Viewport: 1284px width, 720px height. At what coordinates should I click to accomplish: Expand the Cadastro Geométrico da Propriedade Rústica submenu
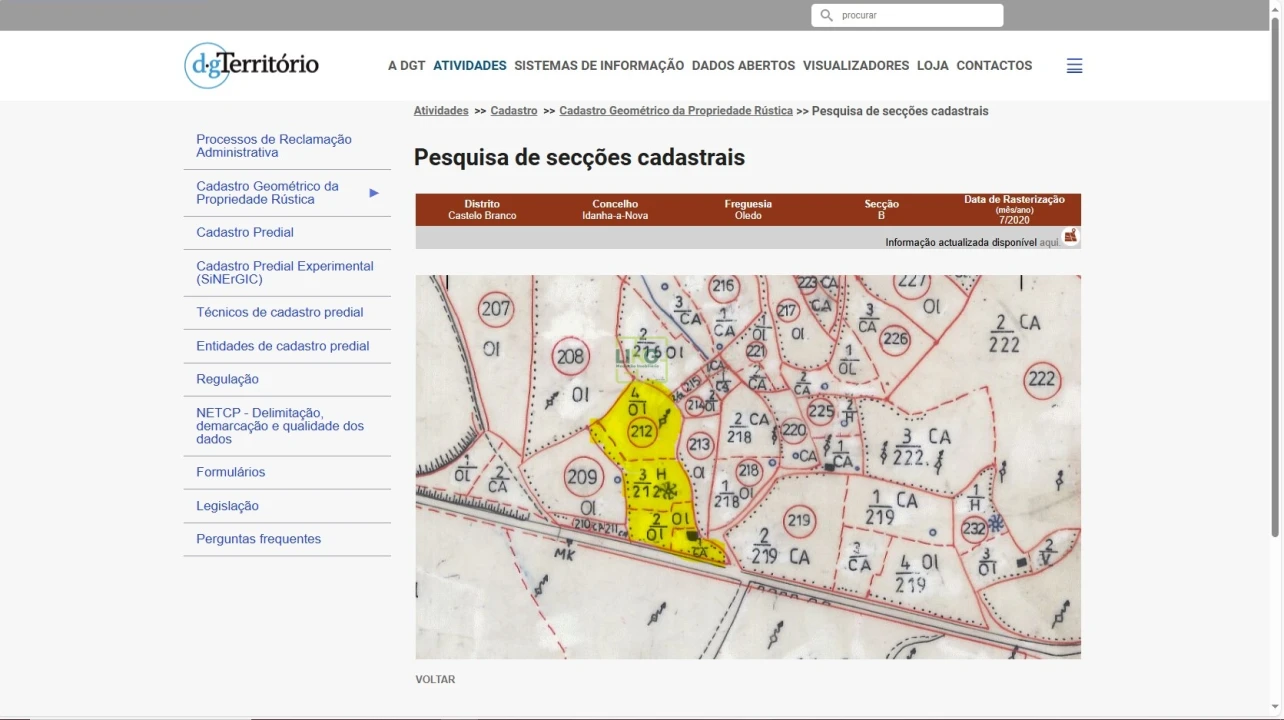click(373, 192)
